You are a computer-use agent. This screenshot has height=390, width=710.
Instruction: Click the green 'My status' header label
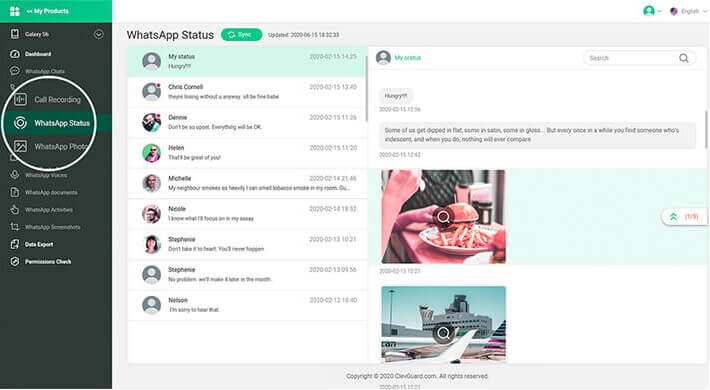coord(408,58)
